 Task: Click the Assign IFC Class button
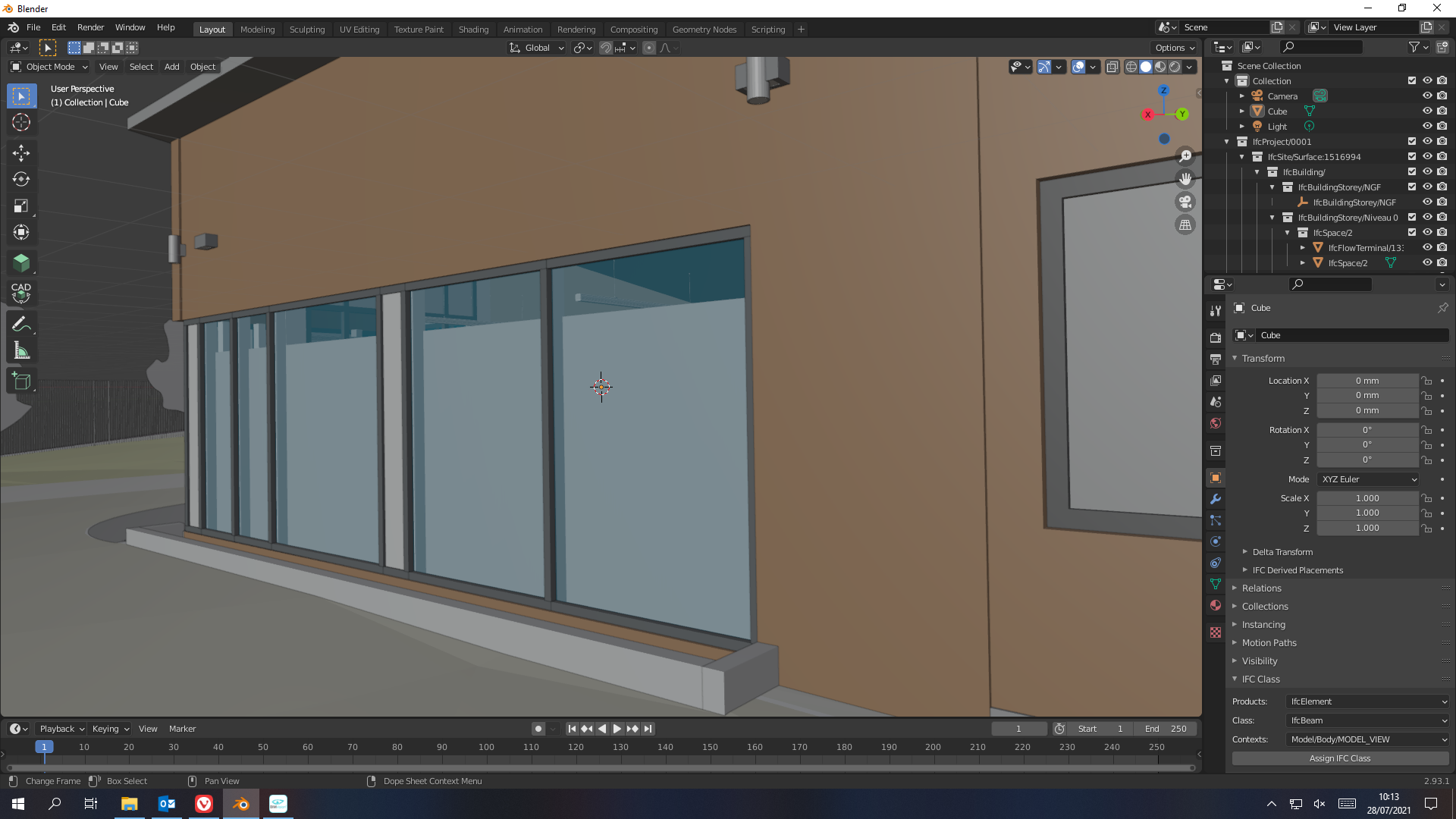(1339, 758)
